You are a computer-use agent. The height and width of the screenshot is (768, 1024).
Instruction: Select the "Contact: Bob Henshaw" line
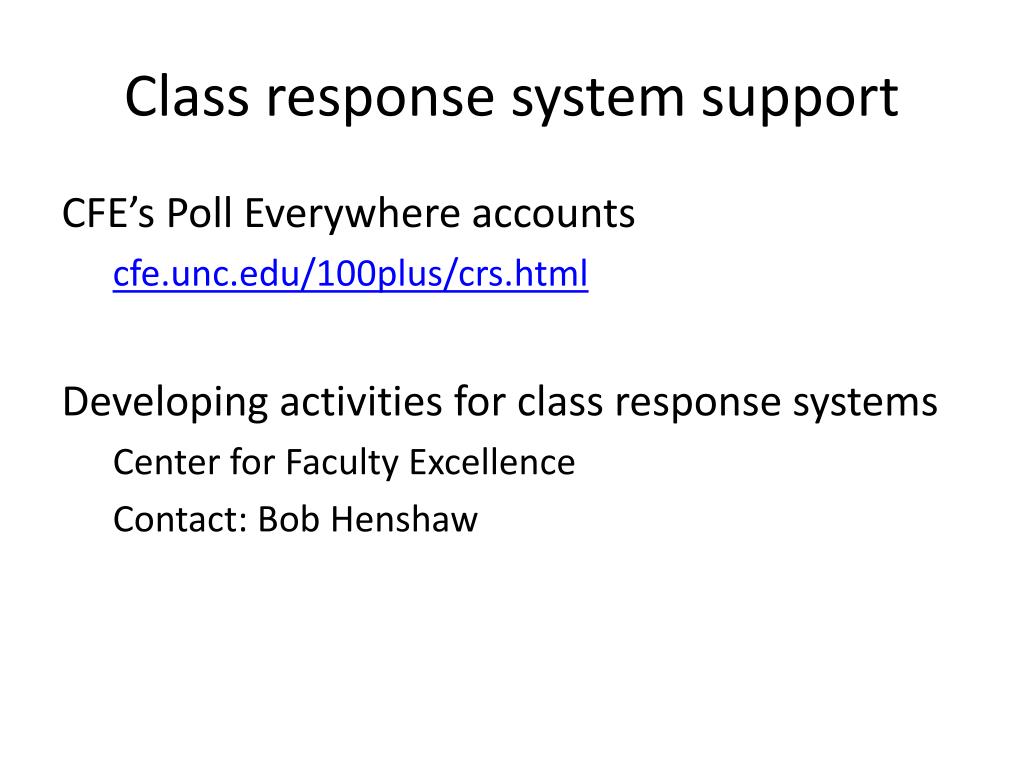click(295, 519)
